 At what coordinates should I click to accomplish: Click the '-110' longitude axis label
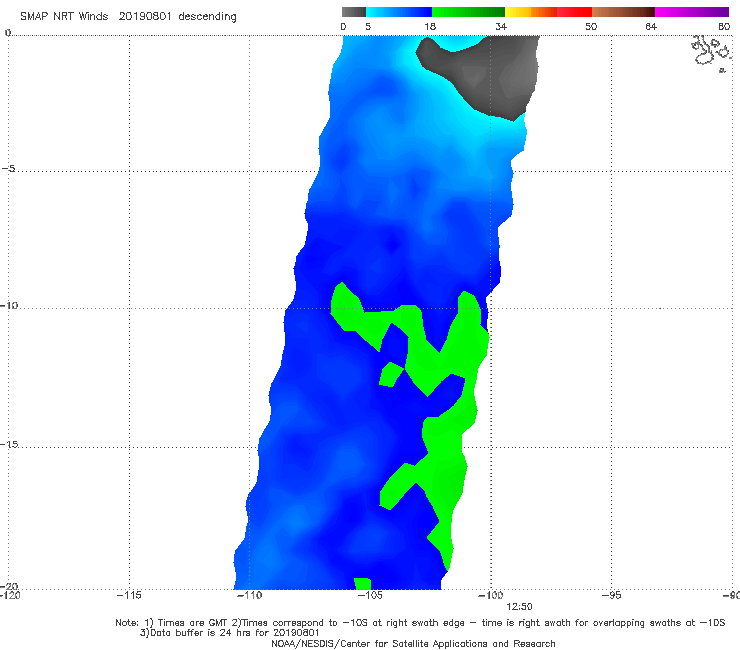(249, 595)
